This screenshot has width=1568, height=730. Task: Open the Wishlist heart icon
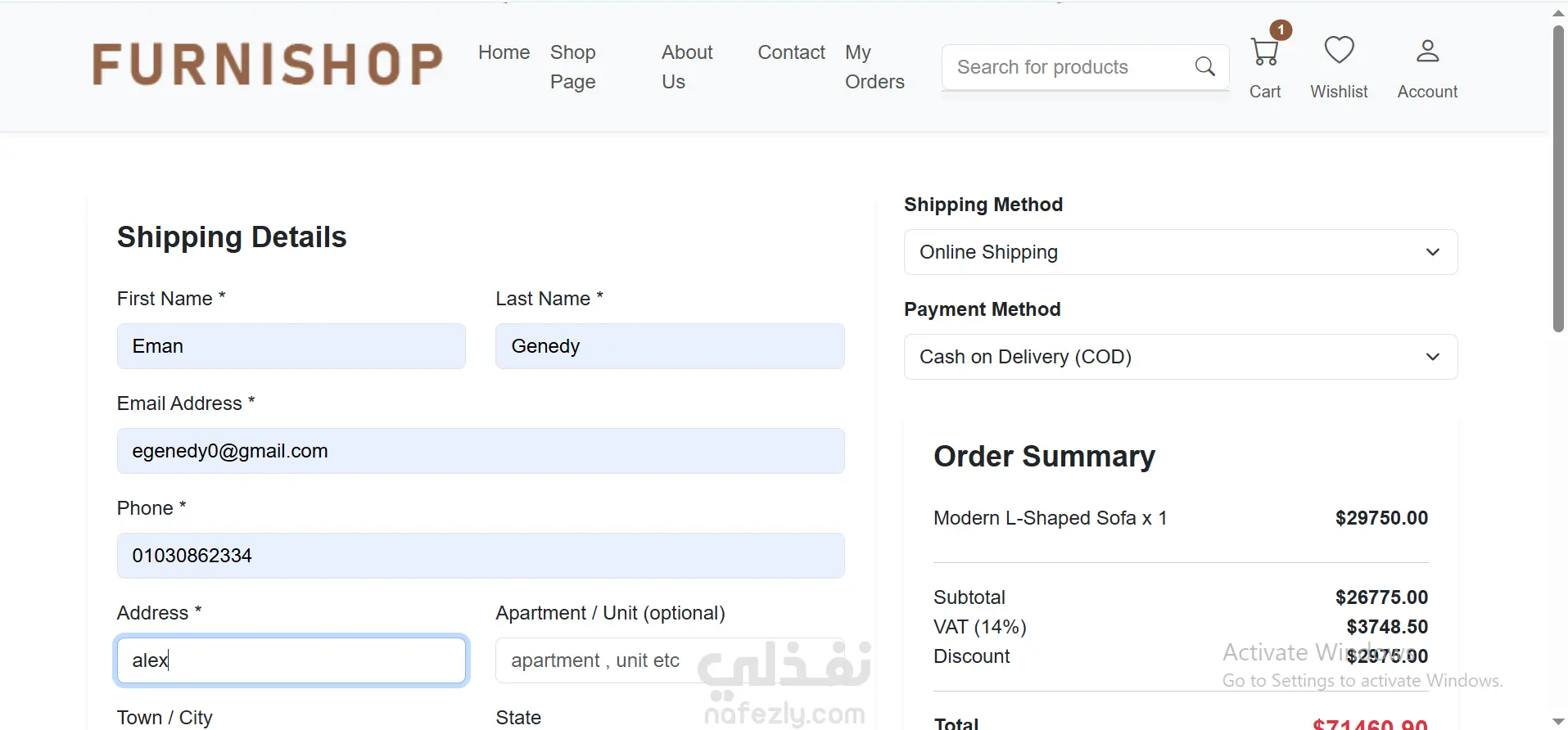(1339, 51)
